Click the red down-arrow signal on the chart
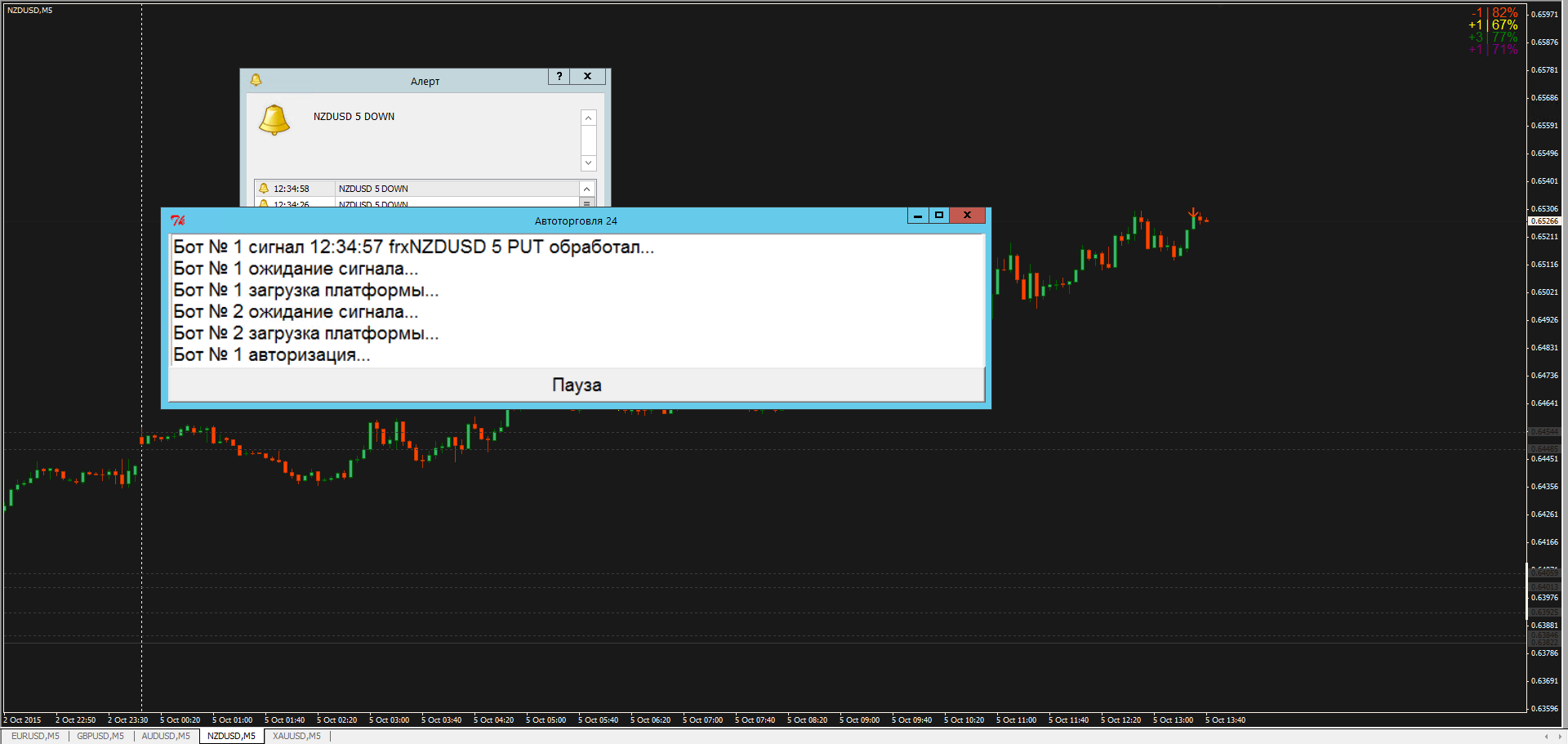 coord(1193,213)
